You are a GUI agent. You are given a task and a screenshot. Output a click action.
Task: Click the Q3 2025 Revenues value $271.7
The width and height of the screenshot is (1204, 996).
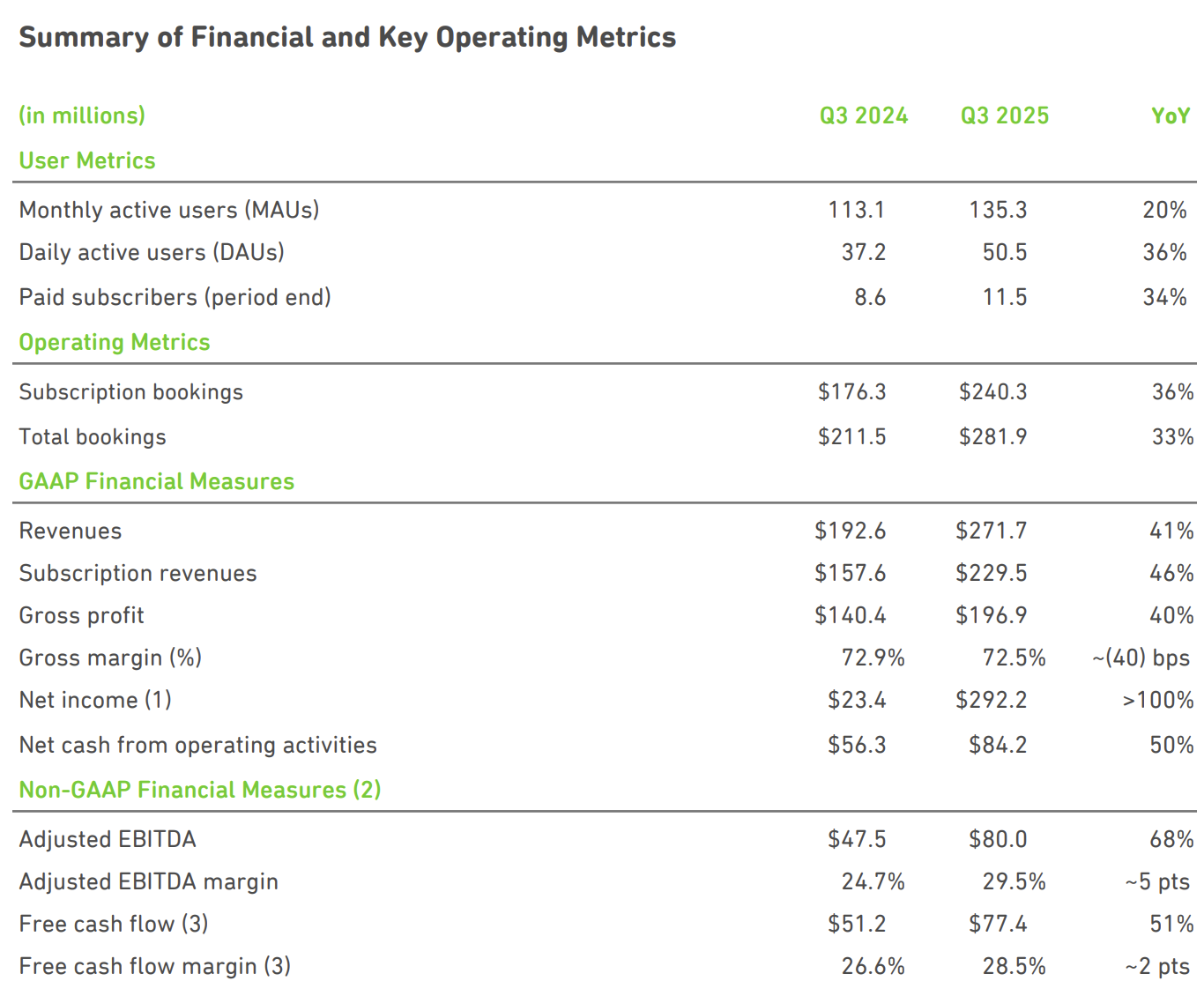click(x=991, y=531)
